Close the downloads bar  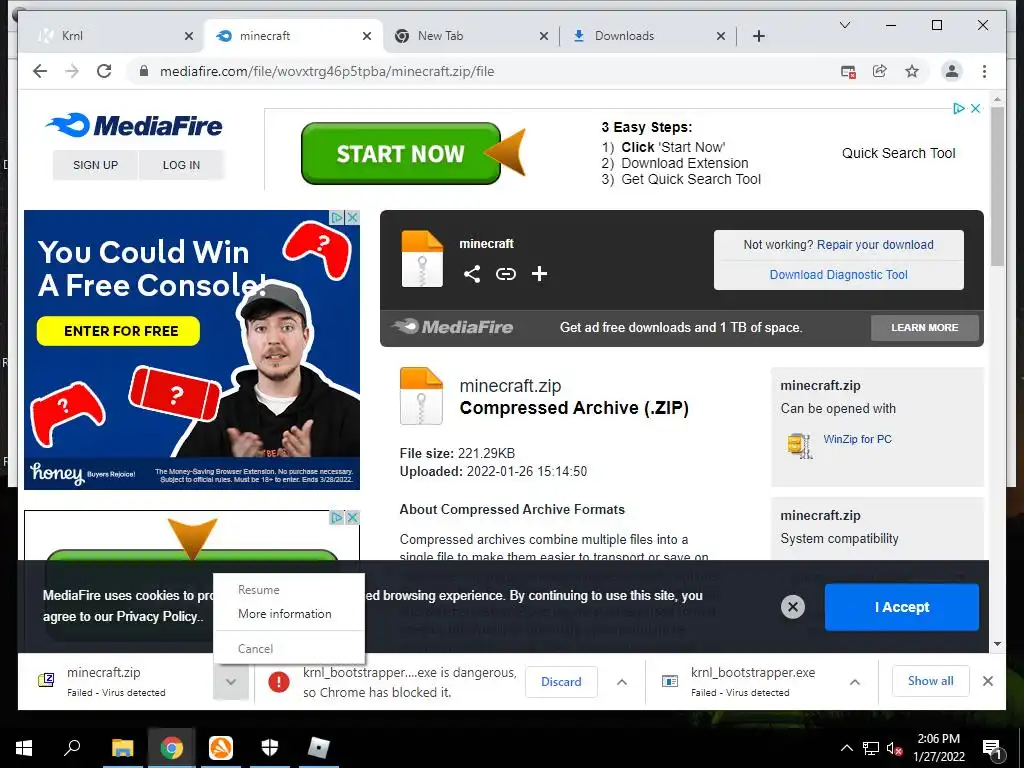(x=987, y=681)
